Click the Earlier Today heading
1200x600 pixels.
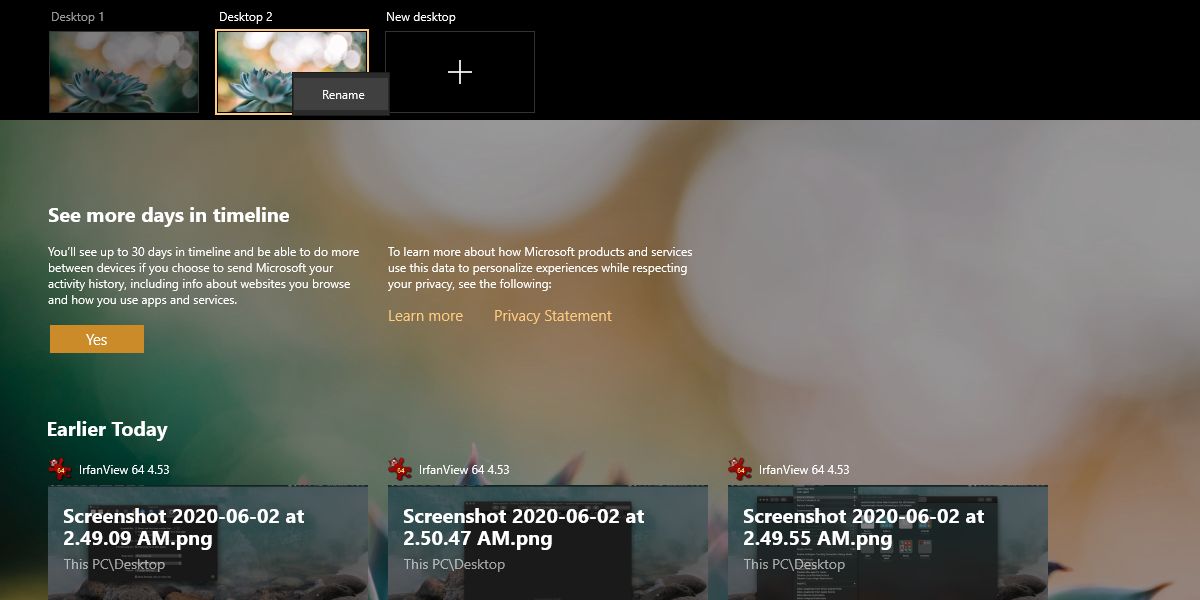[107, 429]
